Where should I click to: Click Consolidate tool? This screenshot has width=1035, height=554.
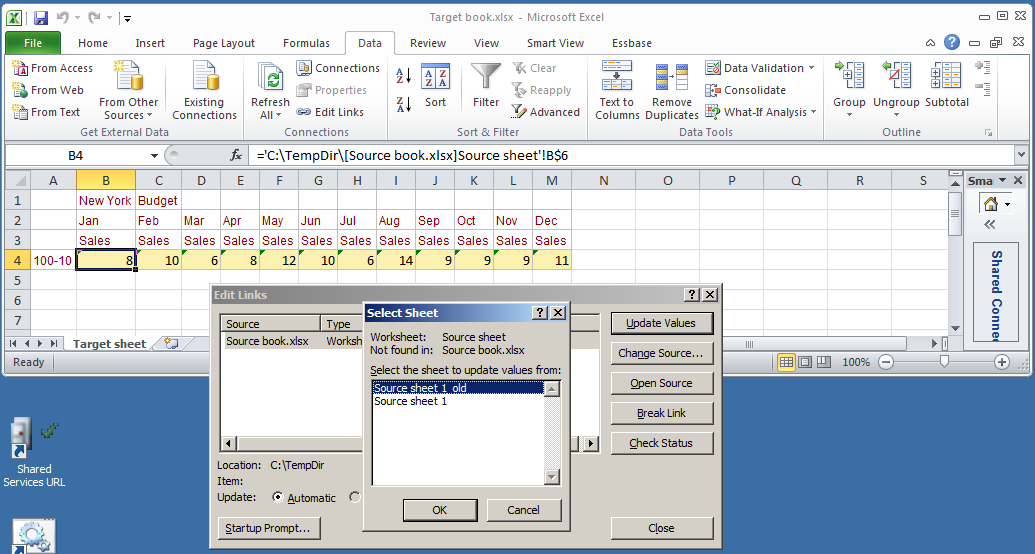tap(746, 90)
